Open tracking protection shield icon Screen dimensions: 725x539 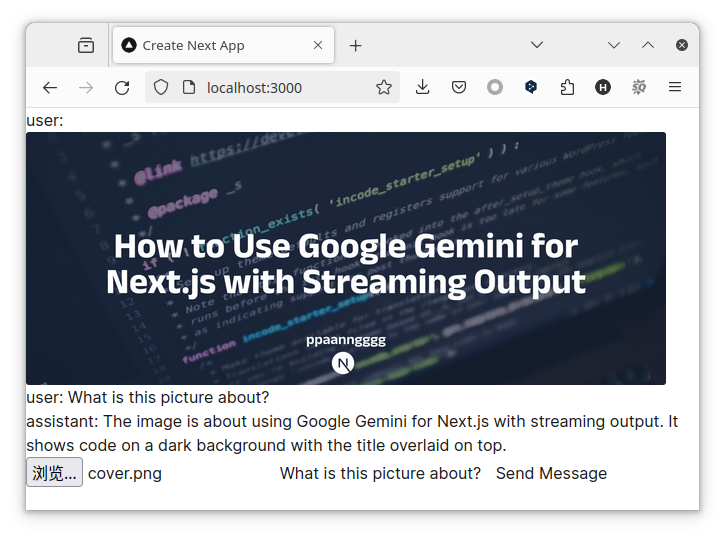(x=161, y=87)
